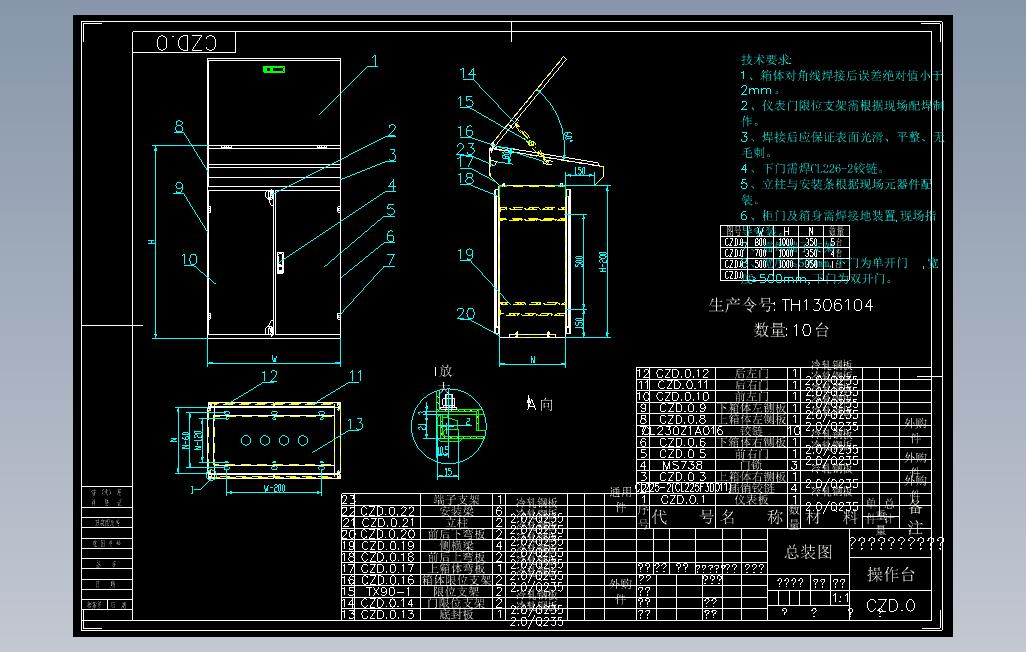Select the CZD.0.16 code in parts list

387,580
